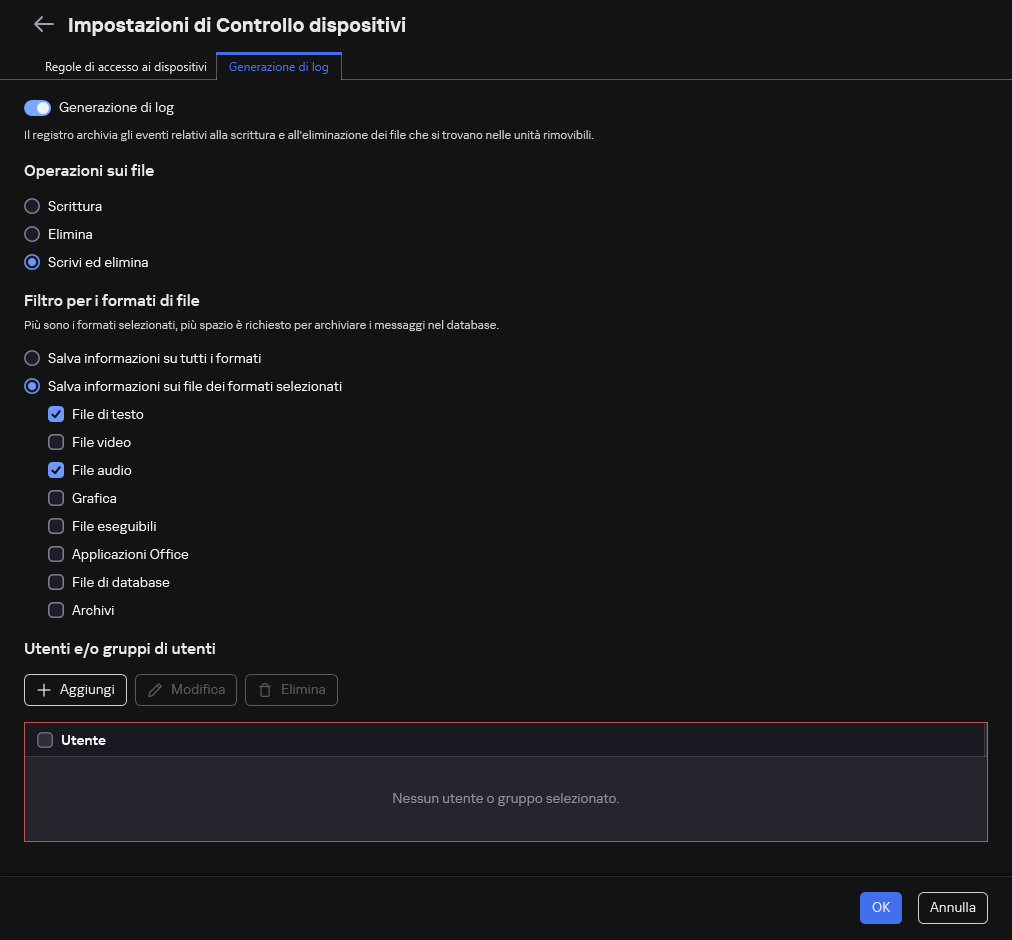Enable the File di database option
Screen dimensions: 1012x940
(57, 582)
